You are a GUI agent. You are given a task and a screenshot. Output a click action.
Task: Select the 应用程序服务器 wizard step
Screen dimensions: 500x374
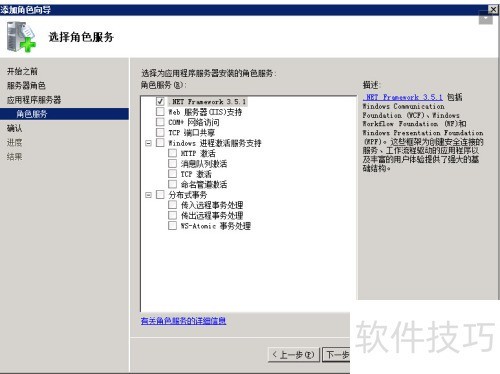pos(34,100)
